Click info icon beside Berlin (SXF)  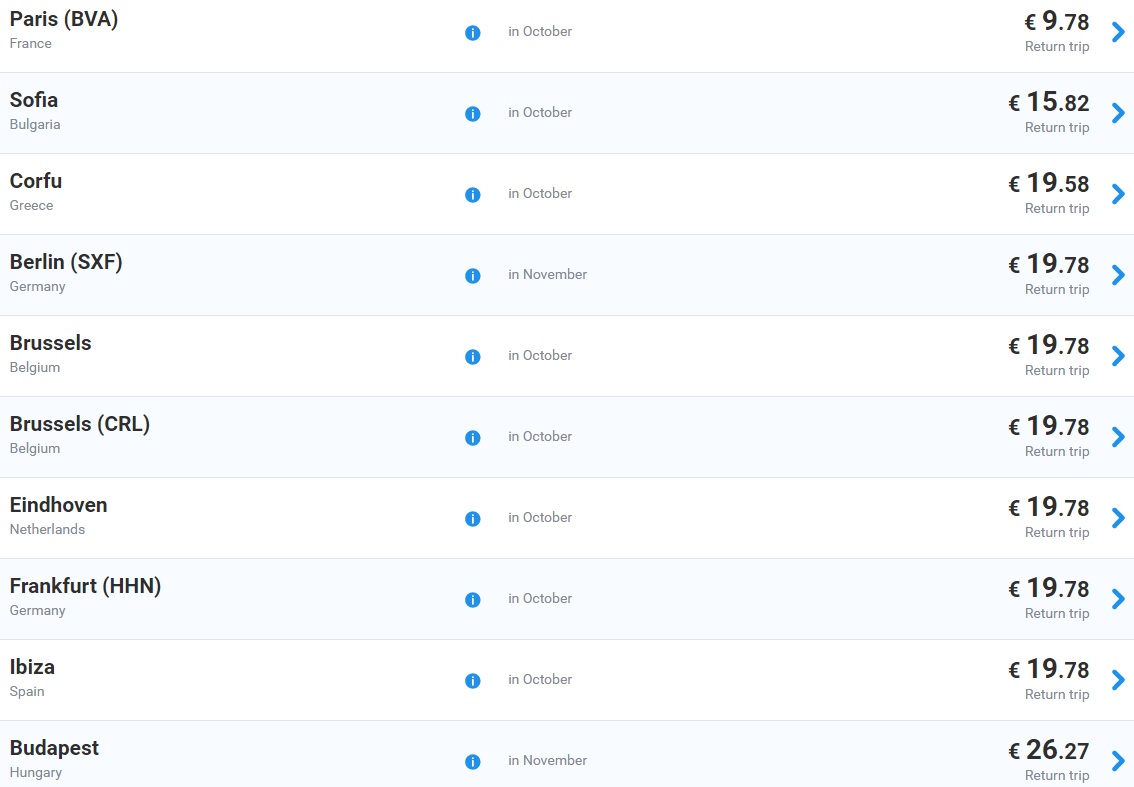tap(473, 276)
